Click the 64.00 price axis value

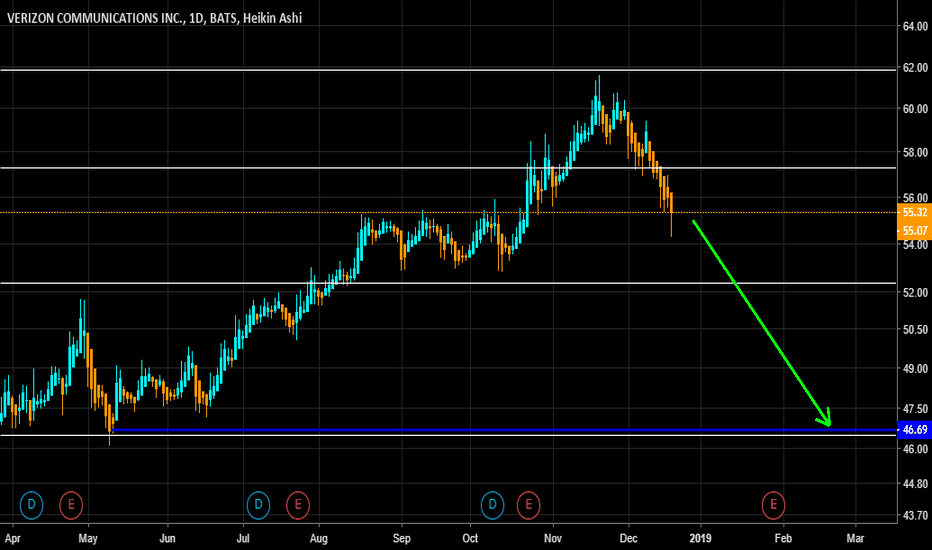pos(915,26)
